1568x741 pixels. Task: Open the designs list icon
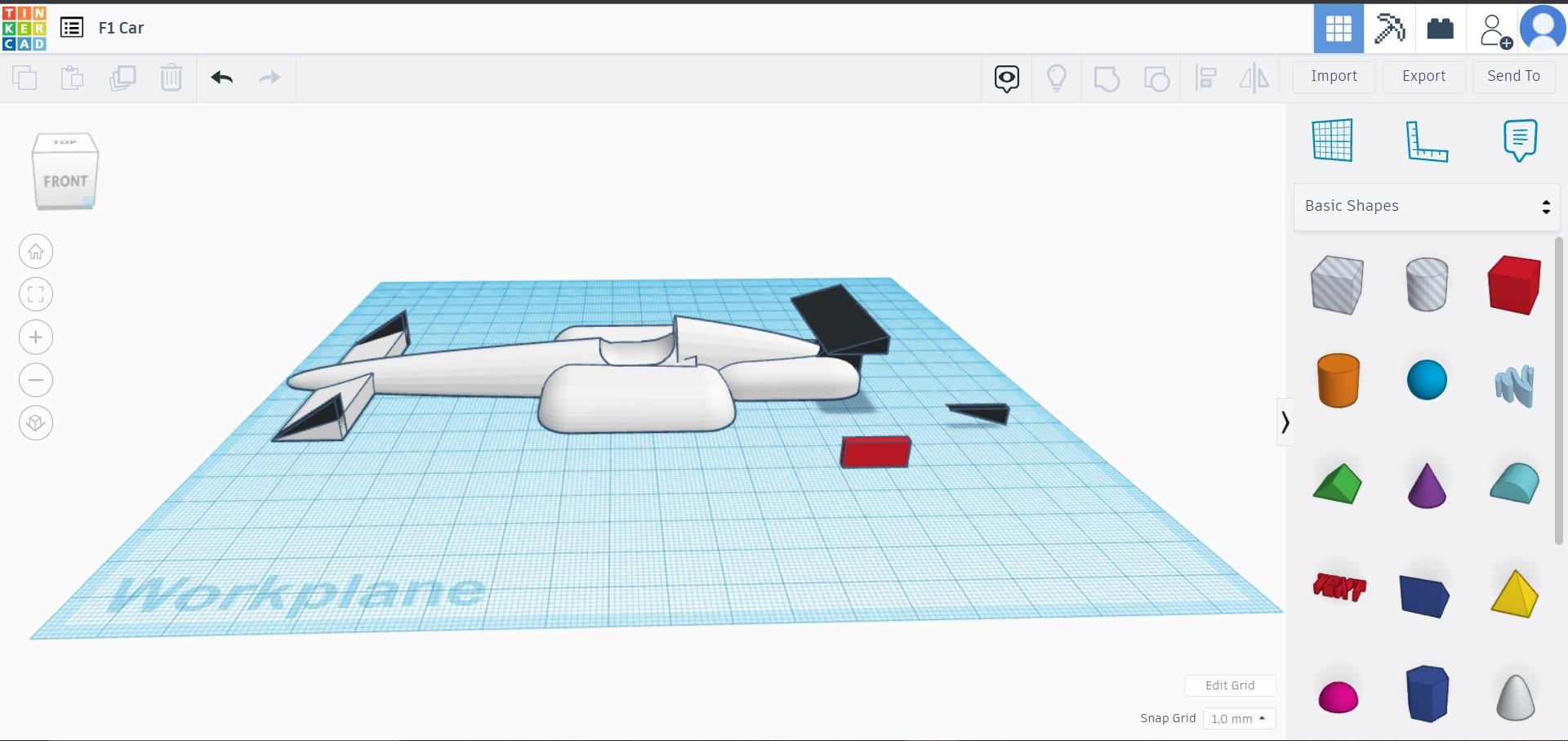tap(72, 28)
